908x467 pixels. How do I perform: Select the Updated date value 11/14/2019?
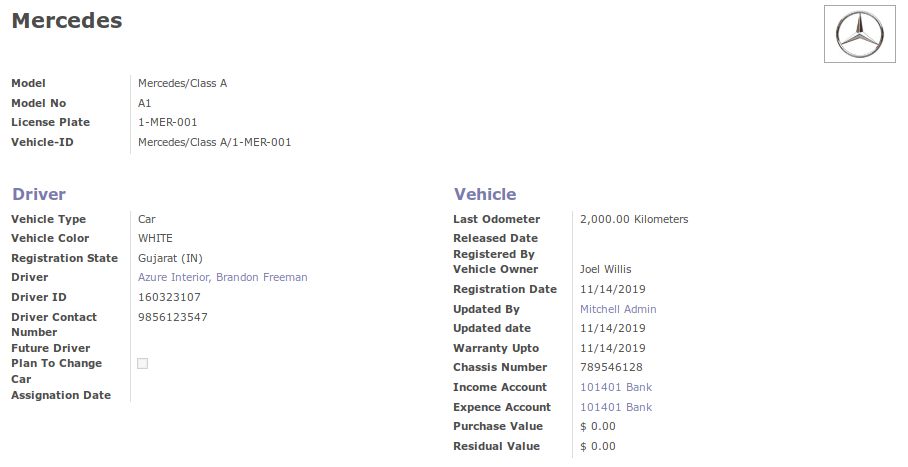[x=613, y=329]
